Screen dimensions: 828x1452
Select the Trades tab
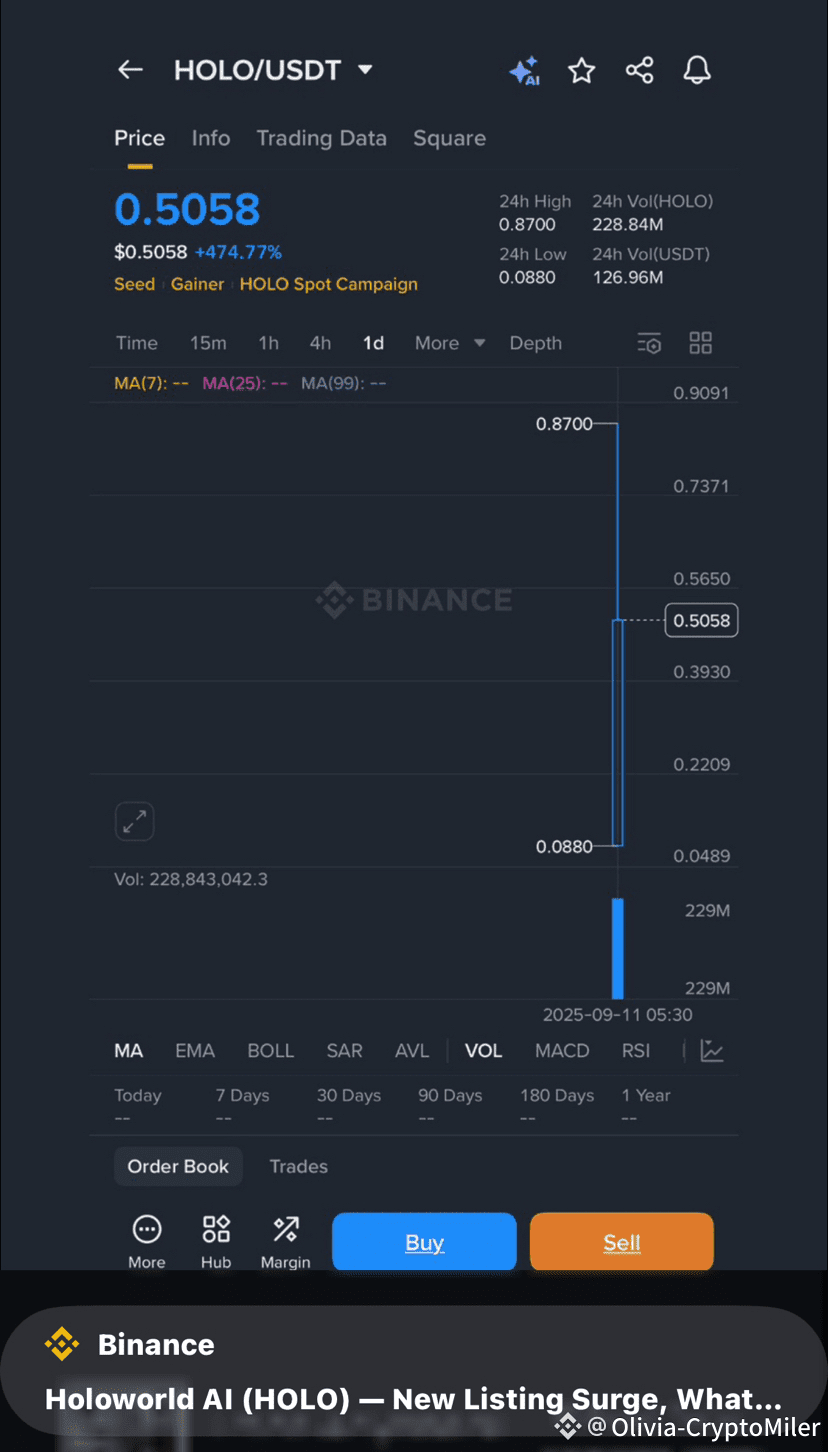coord(298,1166)
